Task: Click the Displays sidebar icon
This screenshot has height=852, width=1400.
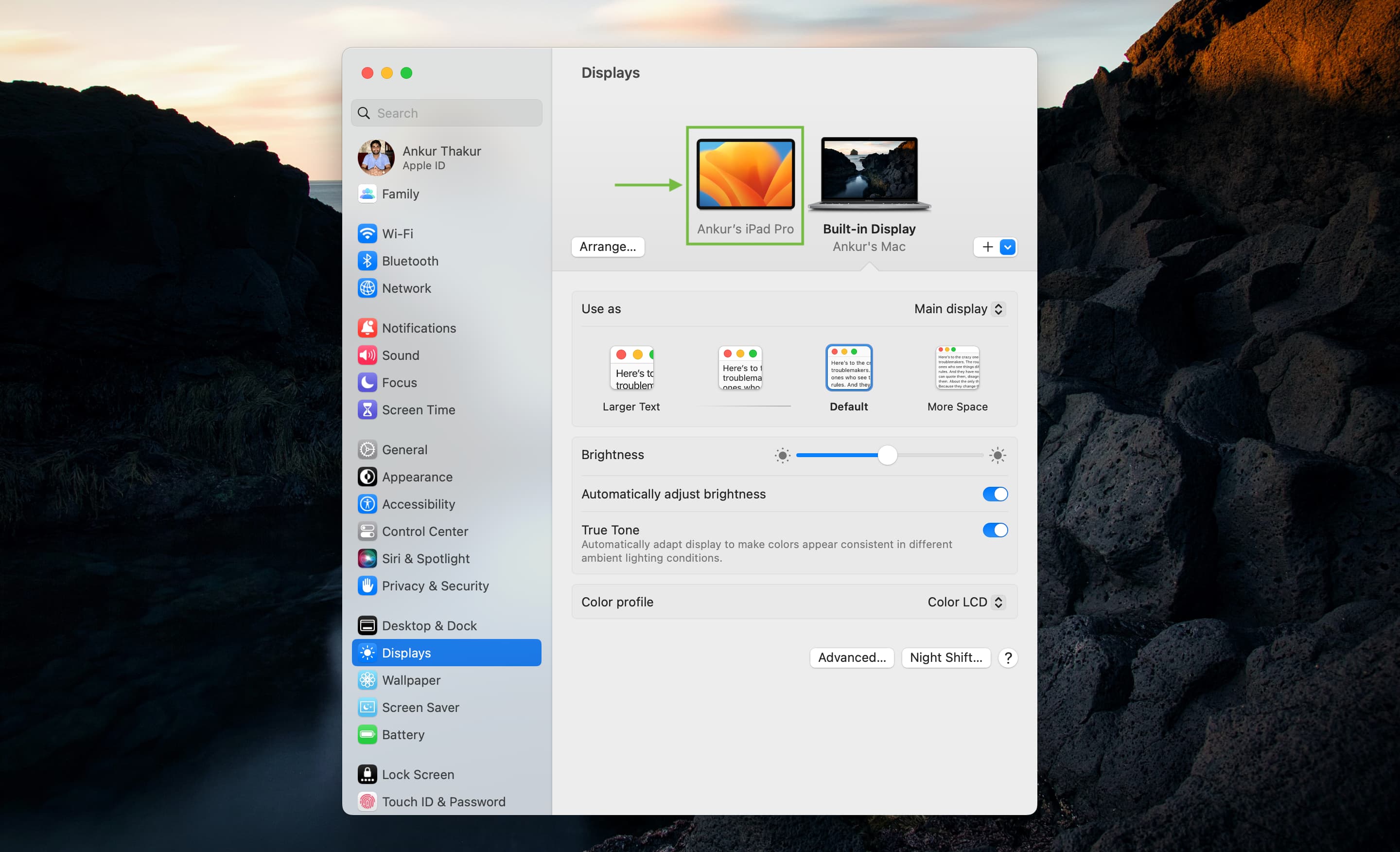Action: pos(367,652)
